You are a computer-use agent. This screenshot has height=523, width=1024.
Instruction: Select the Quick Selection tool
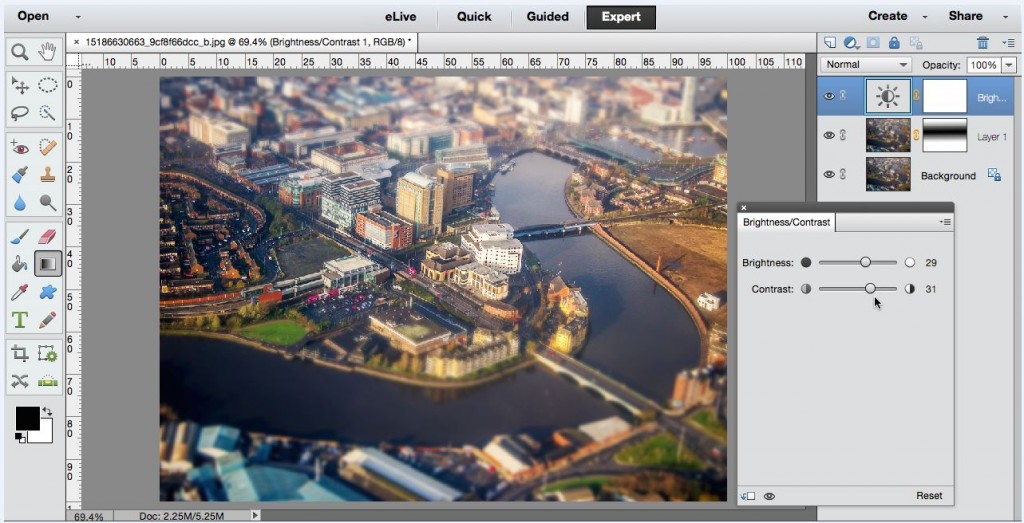click(x=47, y=113)
